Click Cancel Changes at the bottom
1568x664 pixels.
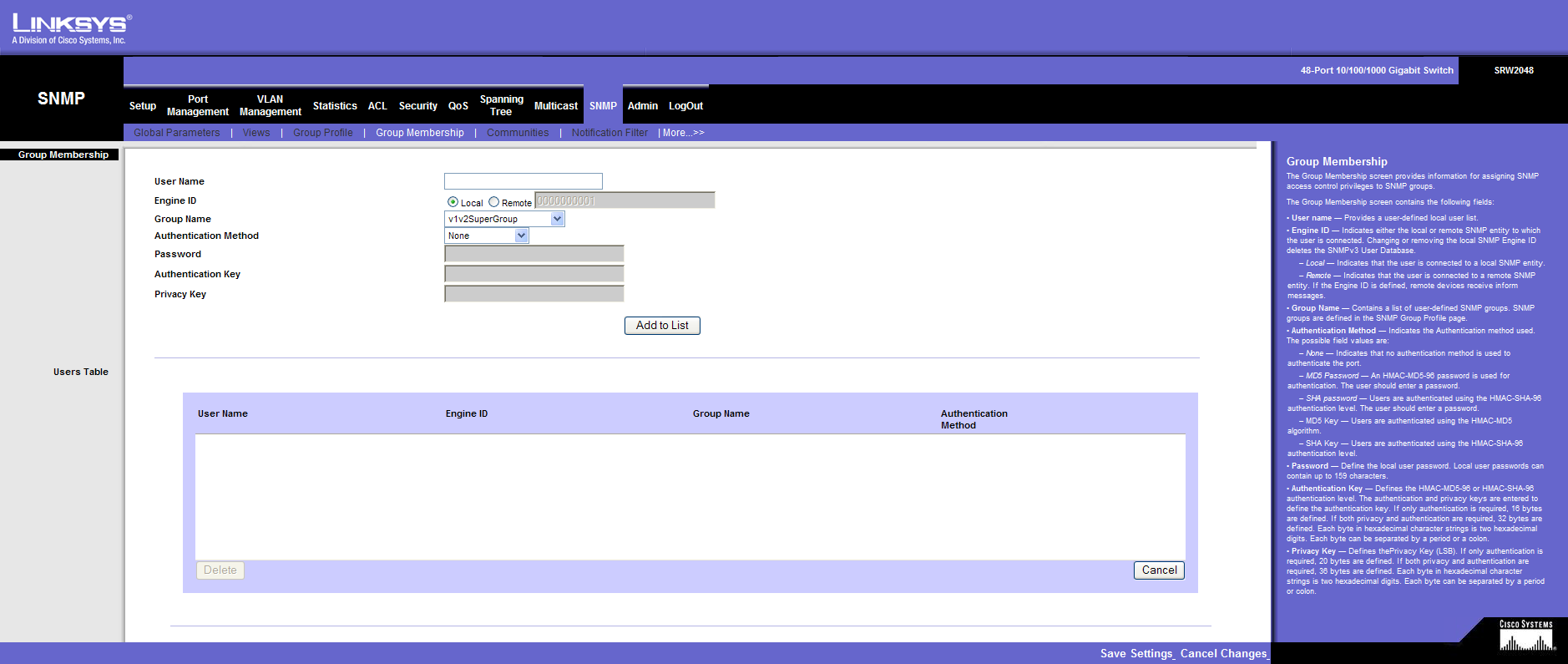1223,654
